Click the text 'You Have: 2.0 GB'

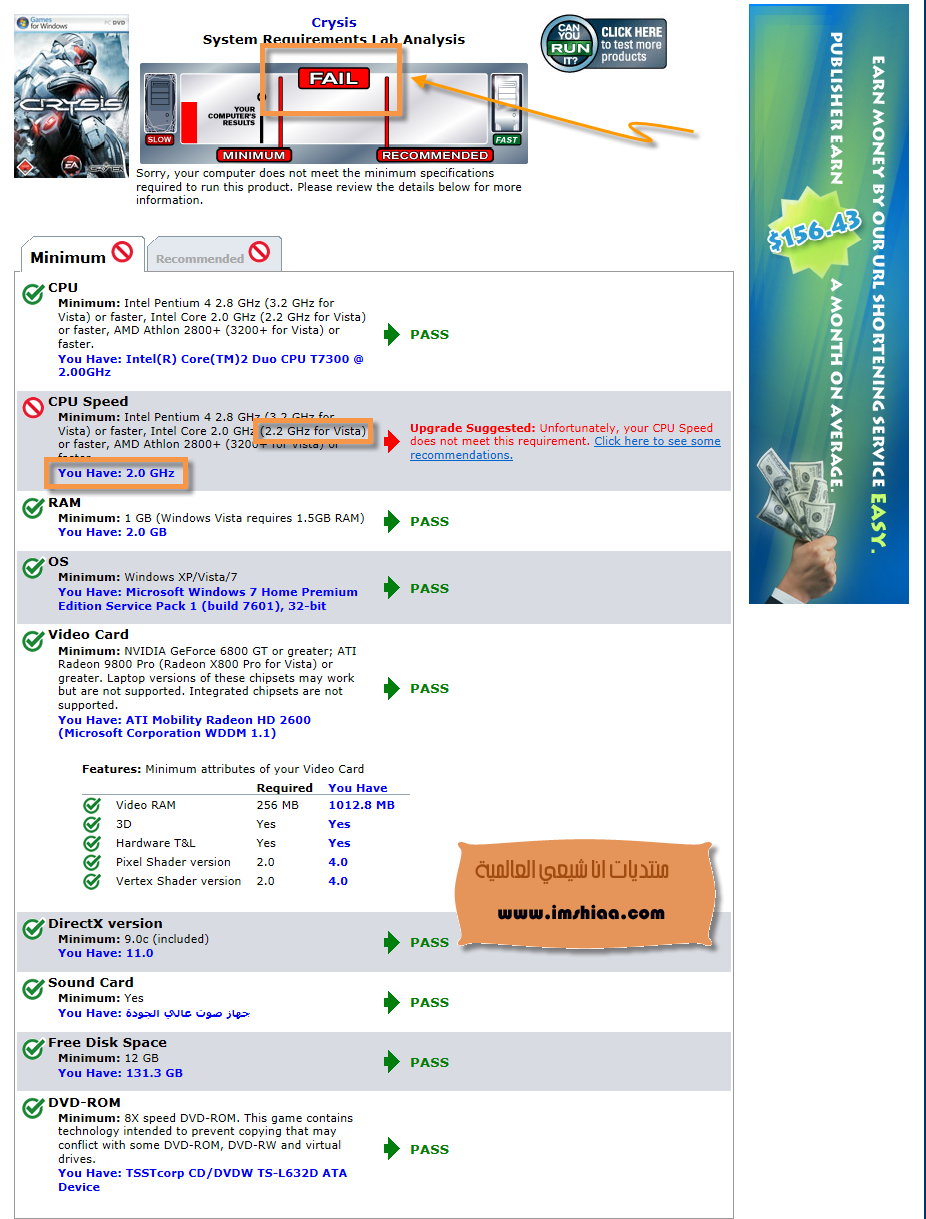click(x=112, y=532)
